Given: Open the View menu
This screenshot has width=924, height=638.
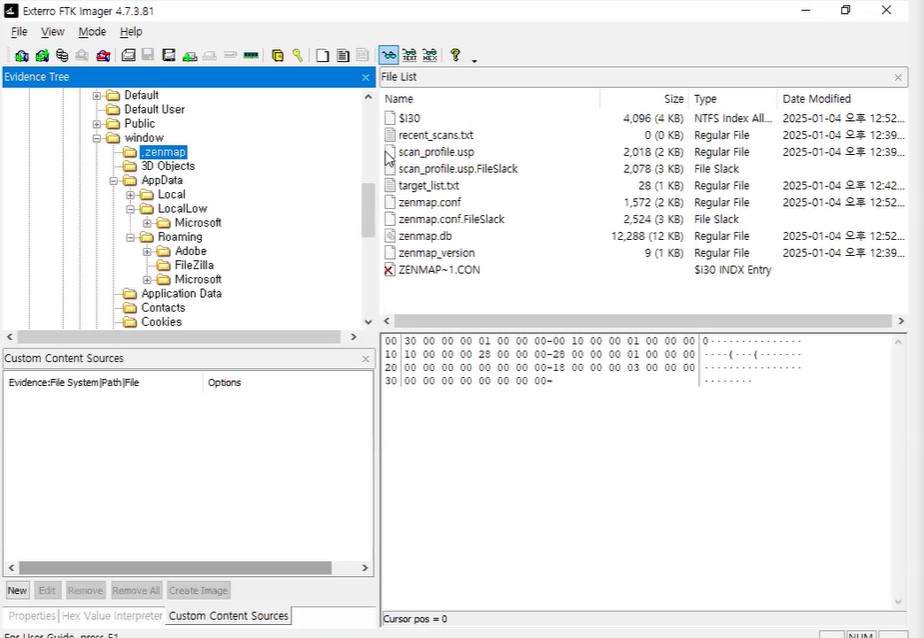Looking at the screenshot, I should [x=52, y=32].
